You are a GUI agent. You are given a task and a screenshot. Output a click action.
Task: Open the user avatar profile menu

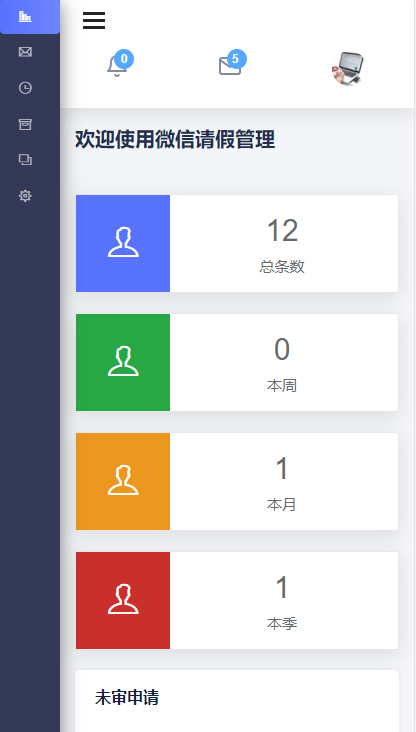pos(348,69)
